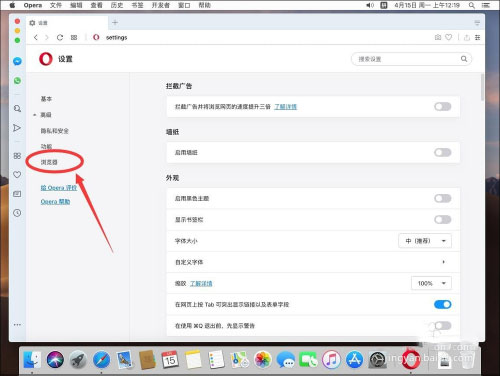Open the 文件 menu
The height and width of the screenshot is (376, 500).
point(56,5)
